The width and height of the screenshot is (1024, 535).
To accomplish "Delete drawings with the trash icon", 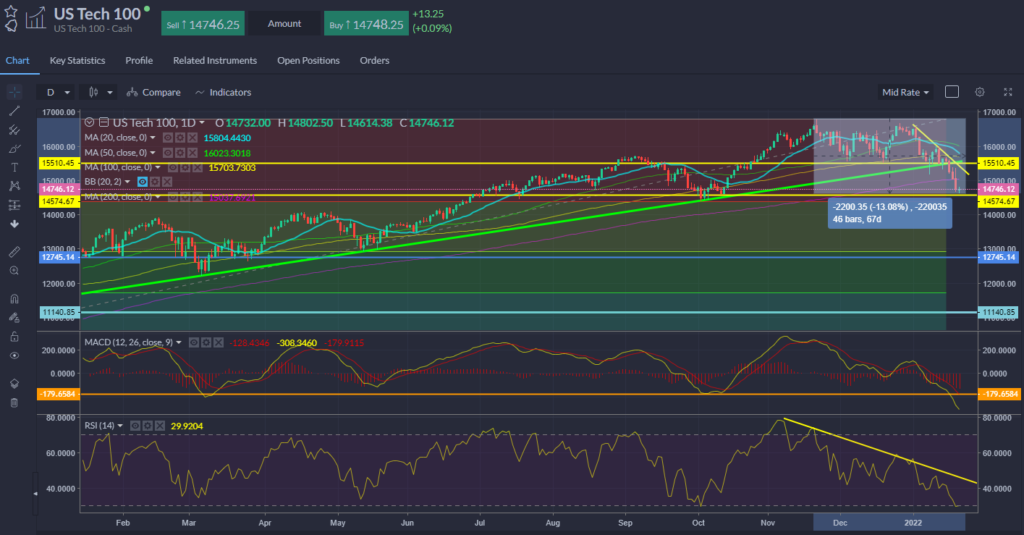I will (14, 403).
